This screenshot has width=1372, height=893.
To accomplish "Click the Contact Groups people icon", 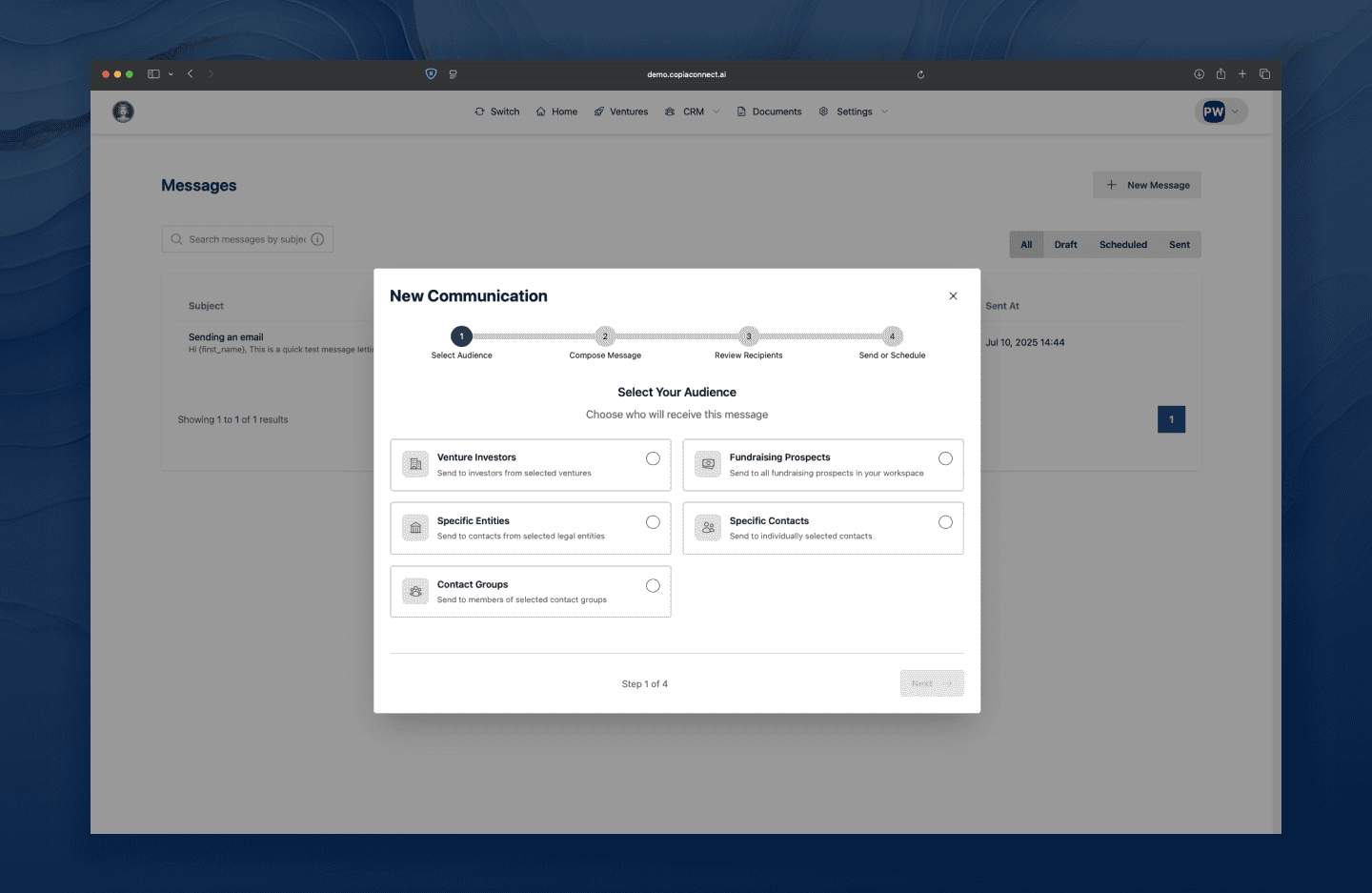I will tap(414, 591).
